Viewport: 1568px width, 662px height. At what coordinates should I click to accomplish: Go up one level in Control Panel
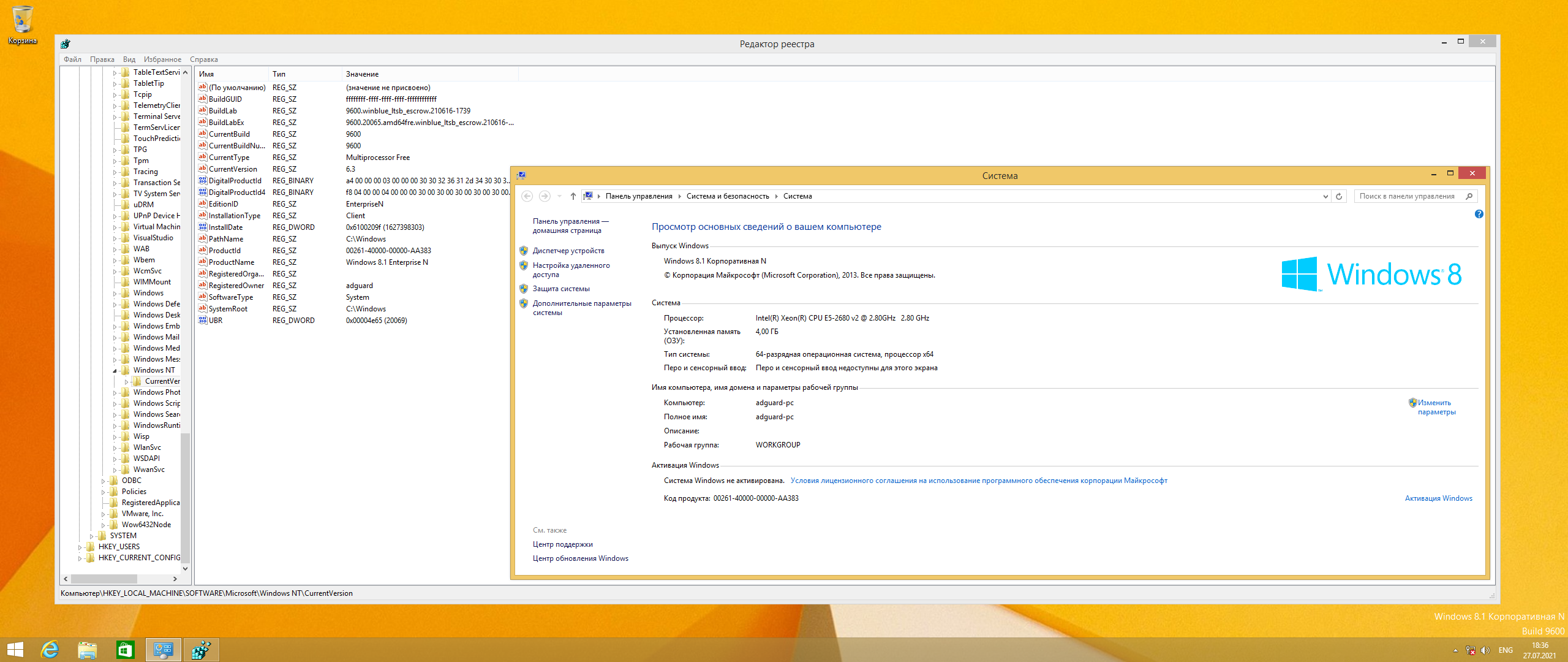click(573, 196)
